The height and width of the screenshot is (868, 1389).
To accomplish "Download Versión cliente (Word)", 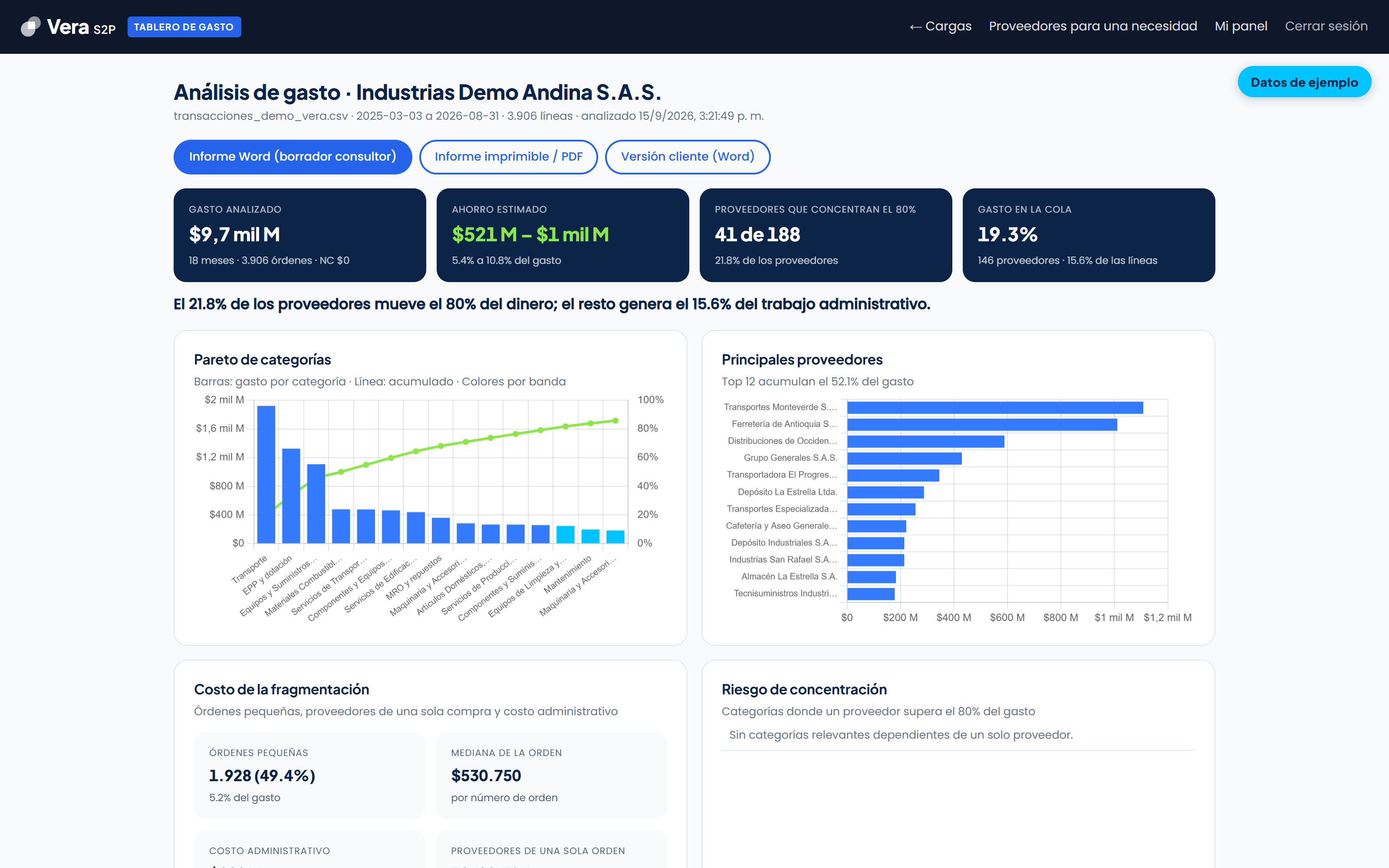I will [x=688, y=157].
